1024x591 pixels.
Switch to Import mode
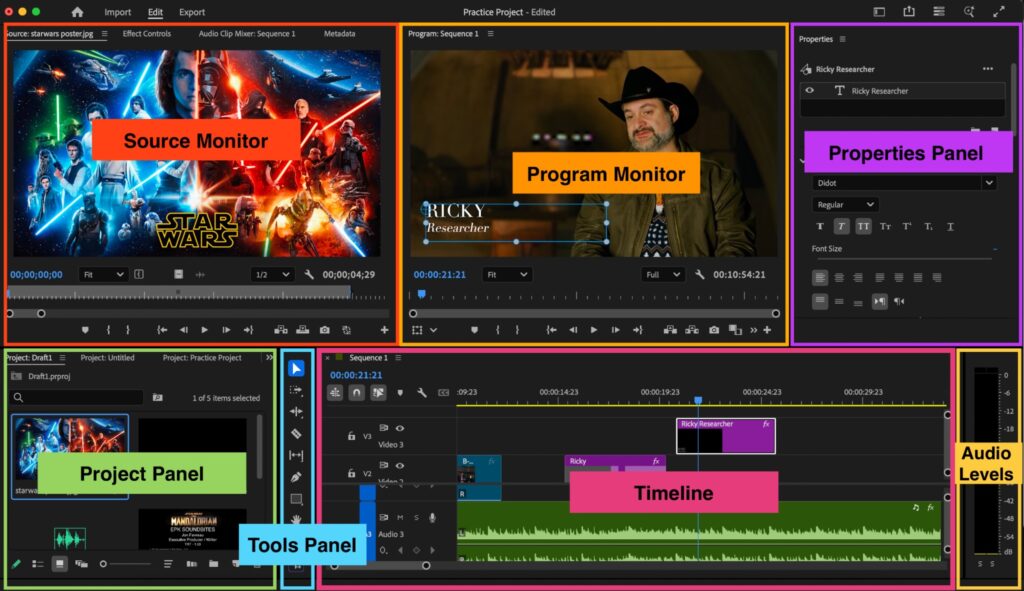pyautogui.click(x=118, y=12)
